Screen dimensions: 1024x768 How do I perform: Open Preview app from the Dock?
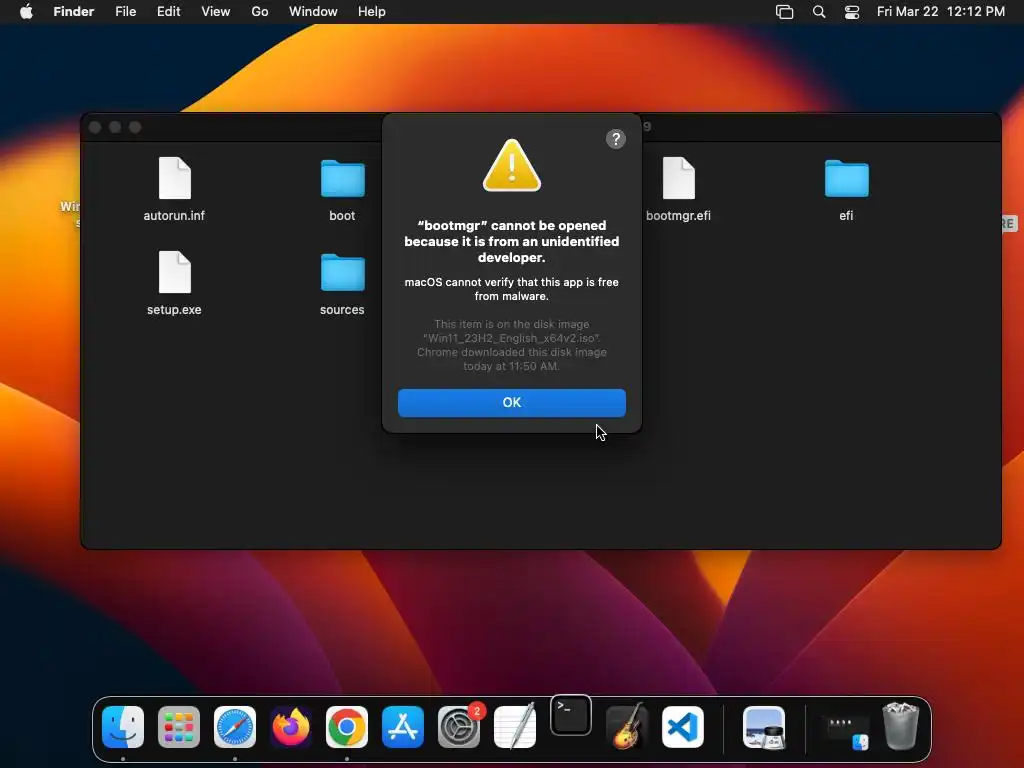(764, 726)
